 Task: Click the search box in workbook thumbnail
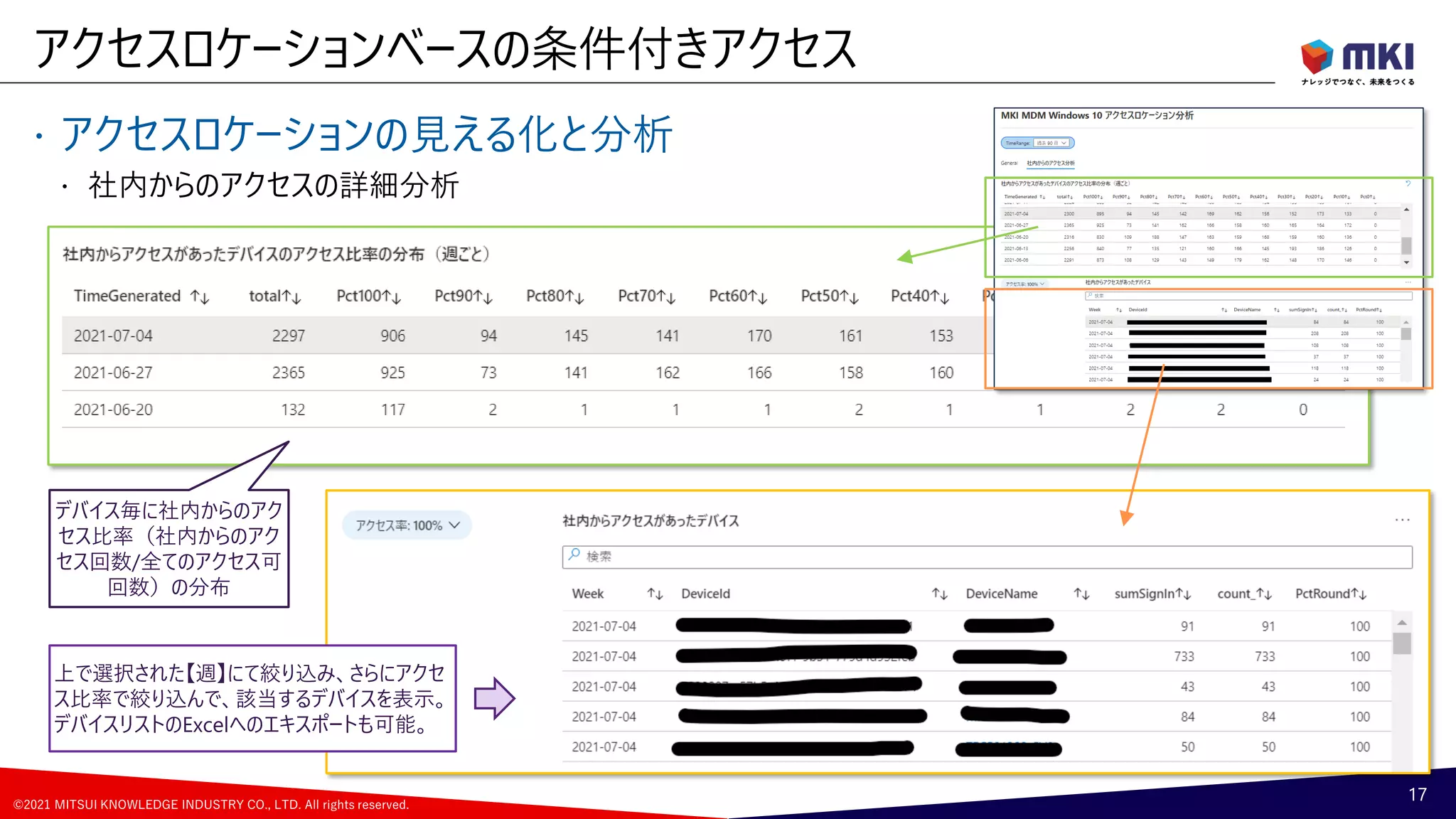click(x=1248, y=295)
